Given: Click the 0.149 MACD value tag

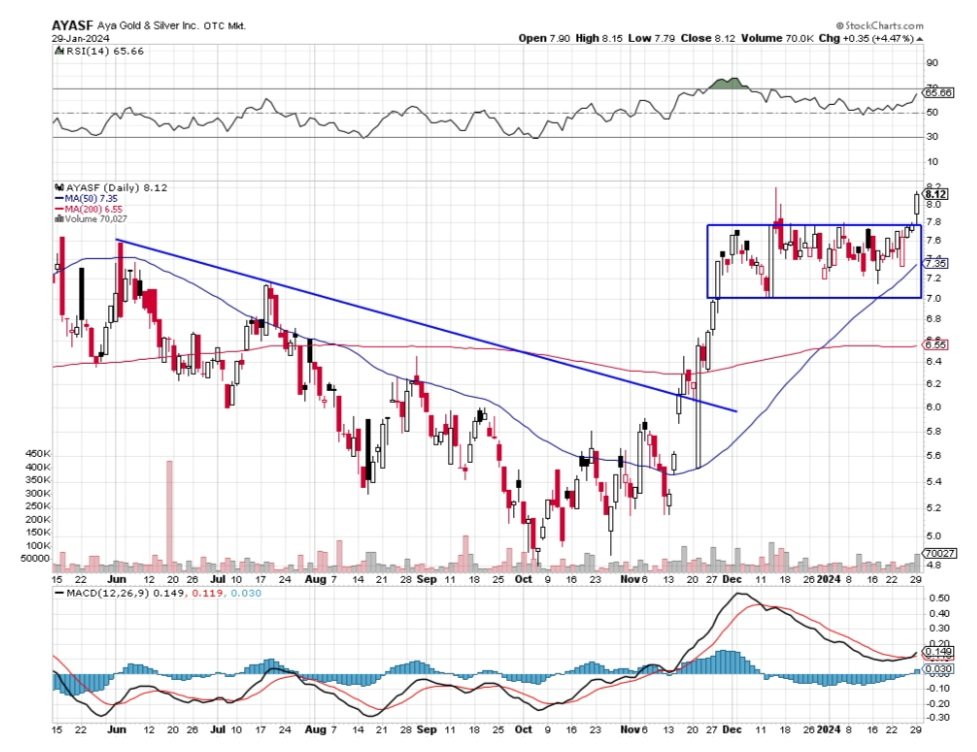Looking at the screenshot, I should (938, 651).
